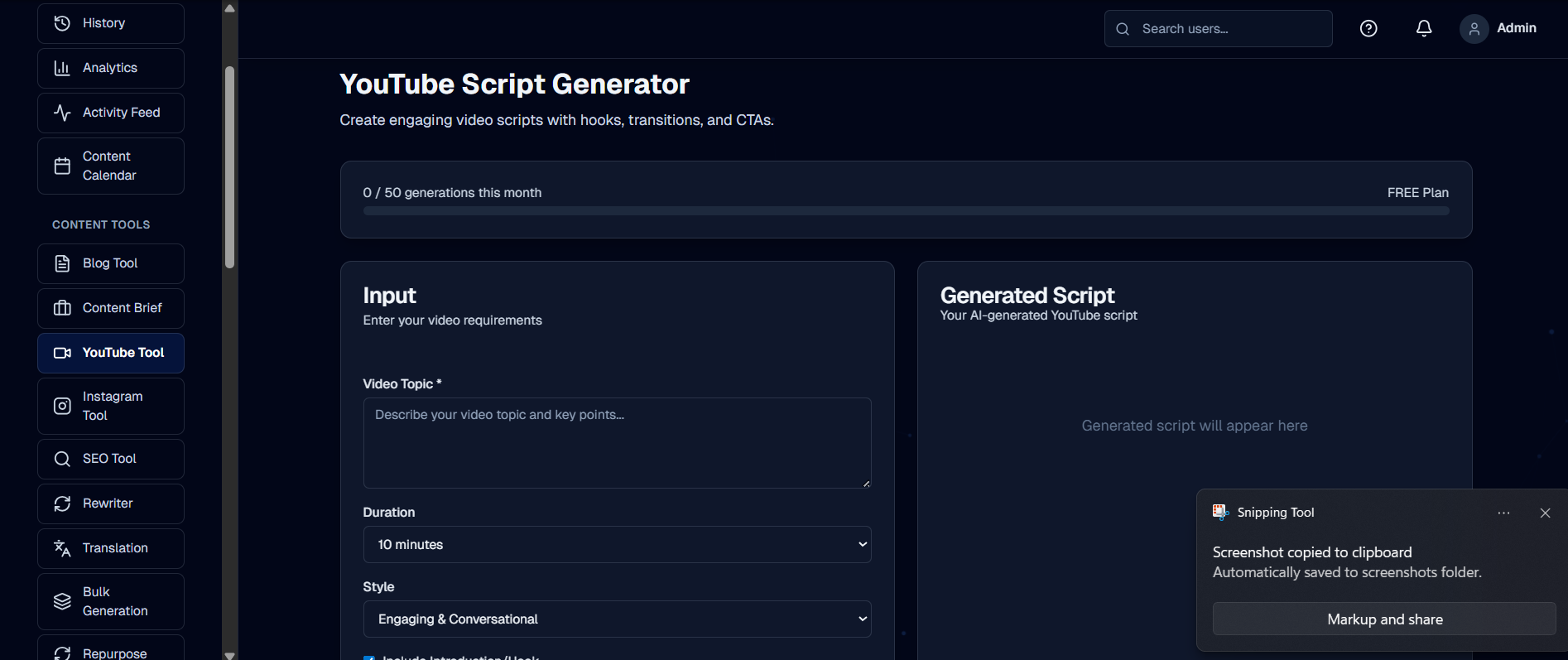The width and height of the screenshot is (1568, 660).
Task: Click the Rewriter refresh icon
Action: click(x=62, y=503)
